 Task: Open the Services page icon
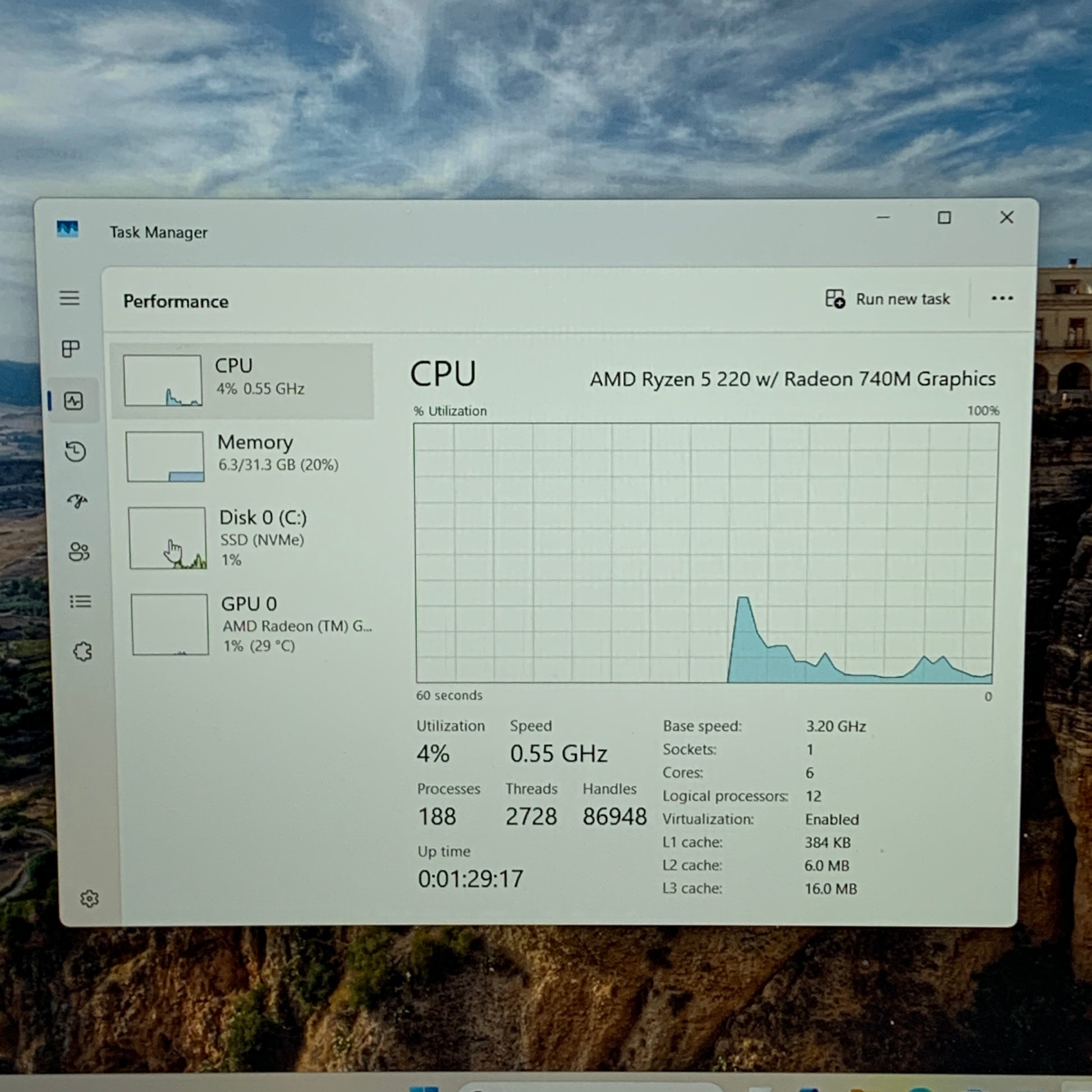tap(82, 651)
